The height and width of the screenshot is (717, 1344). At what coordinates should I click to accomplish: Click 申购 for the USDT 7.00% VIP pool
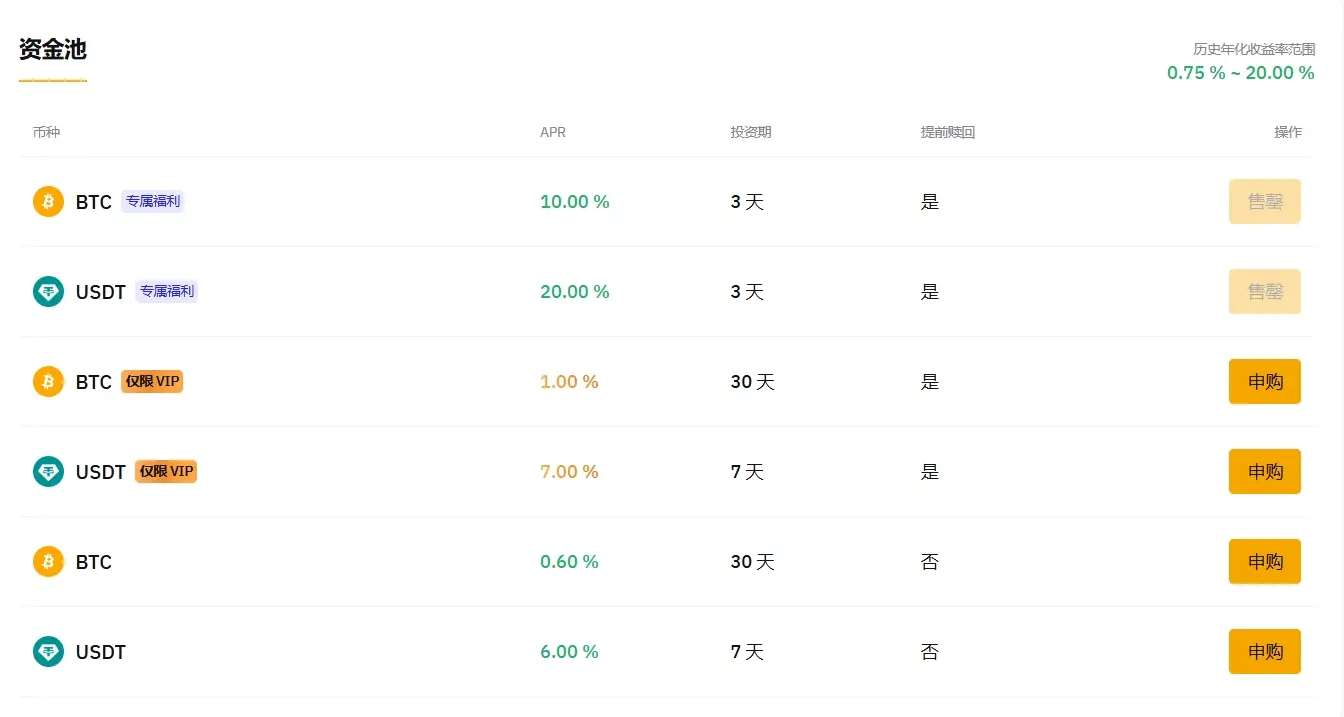1265,471
